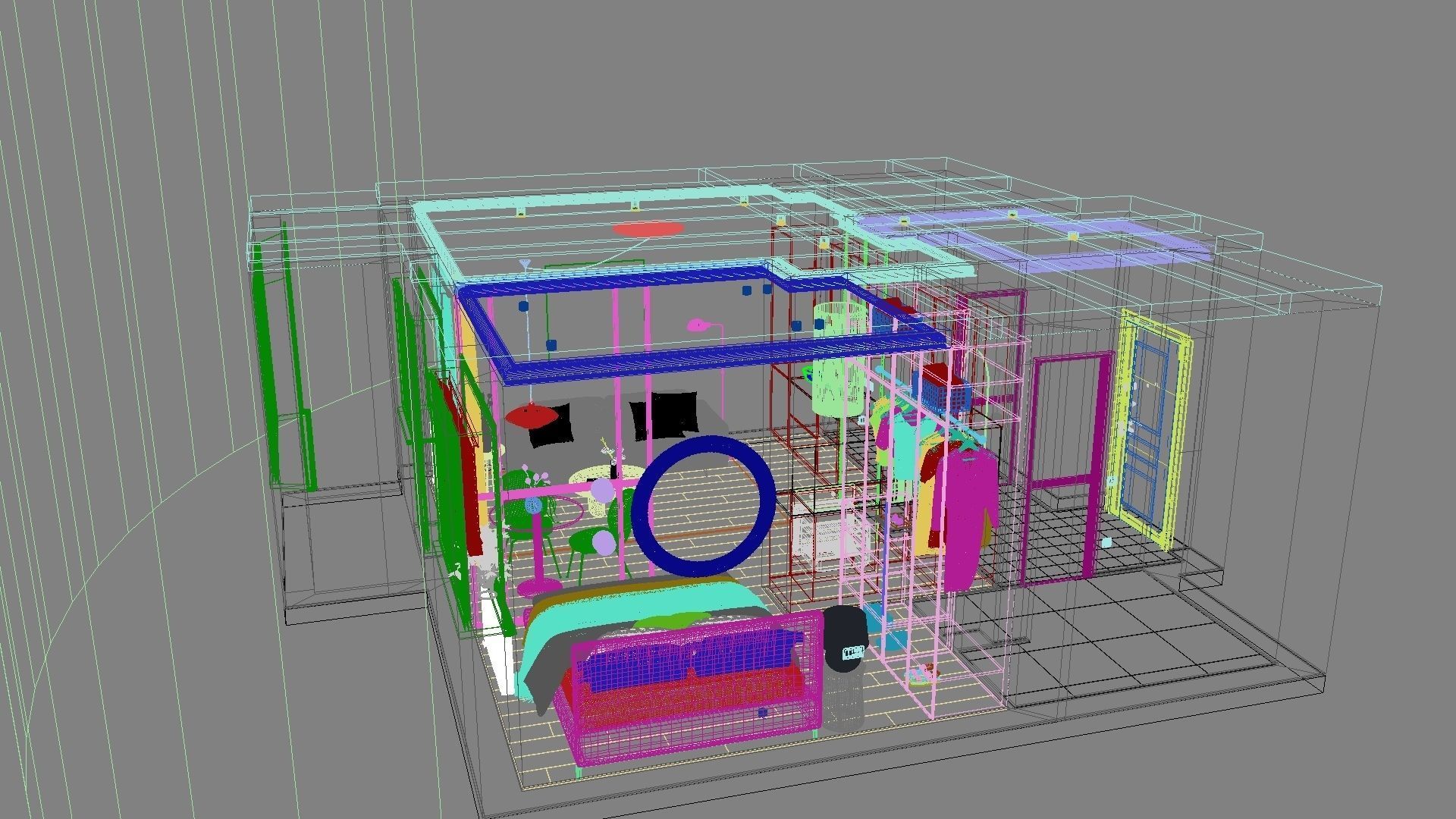
Task: Select the green curtain at far left
Action: point(284,356)
